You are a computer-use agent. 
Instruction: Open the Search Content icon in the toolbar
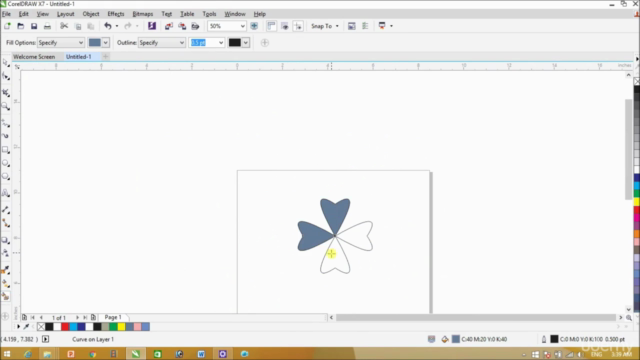click(152, 26)
